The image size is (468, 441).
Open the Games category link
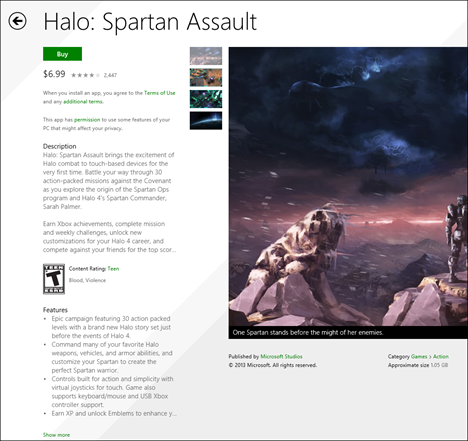tap(419, 356)
